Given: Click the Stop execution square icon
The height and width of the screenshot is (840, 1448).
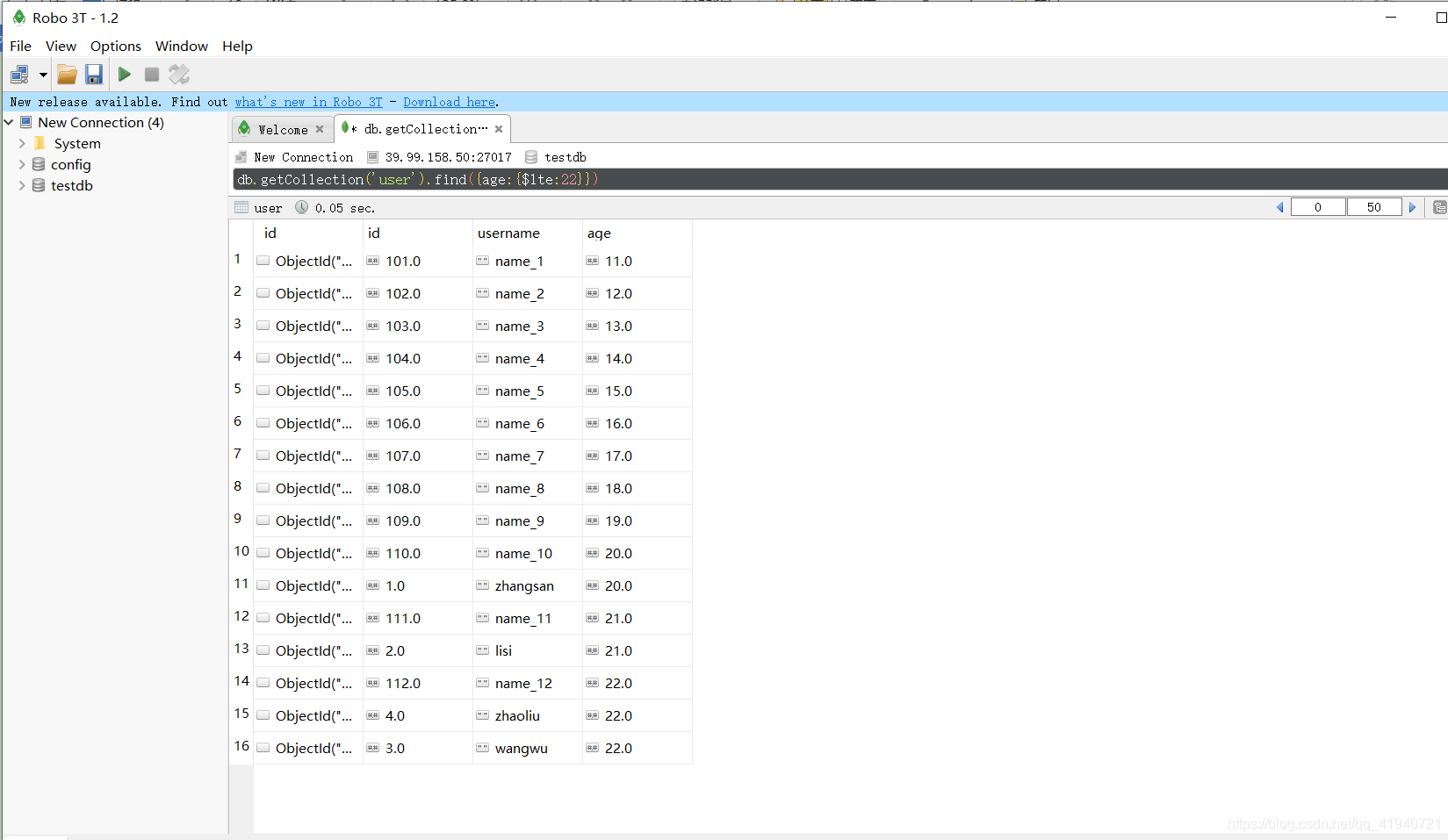Looking at the screenshot, I should (152, 75).
